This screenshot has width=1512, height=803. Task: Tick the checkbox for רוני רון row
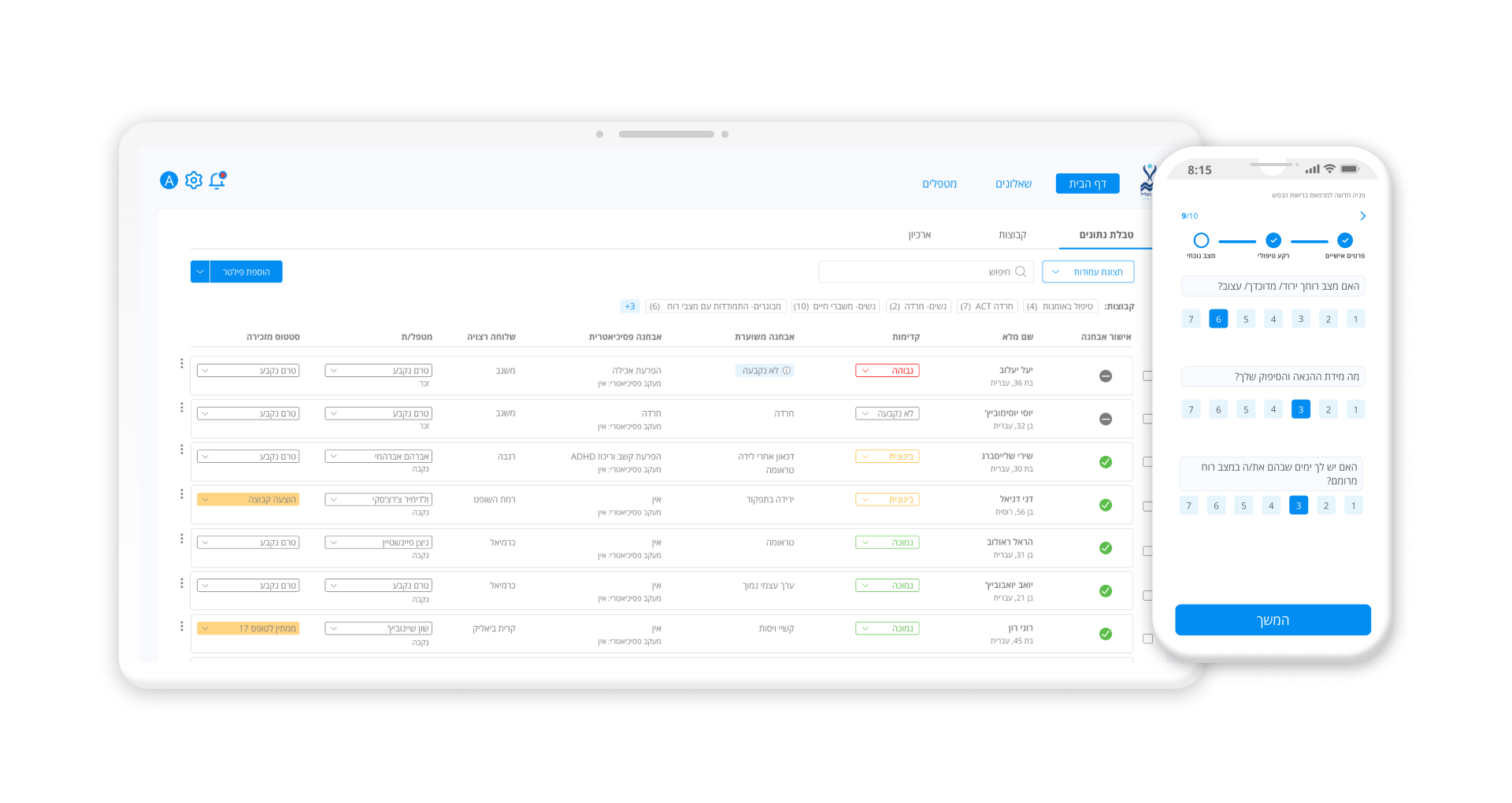point(1148,638)
